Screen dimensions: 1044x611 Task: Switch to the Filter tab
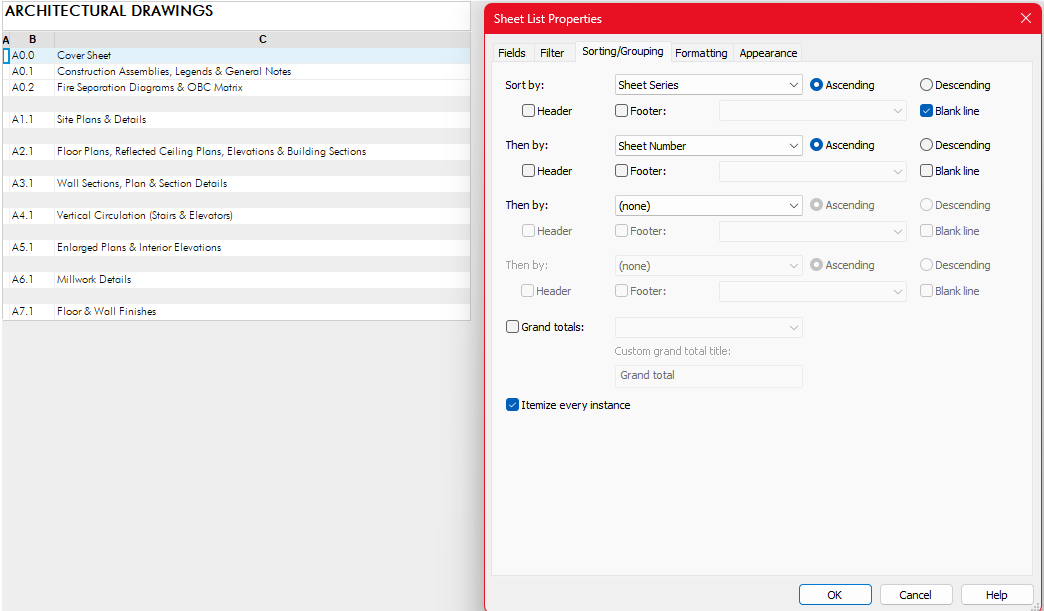[x=552, y=53]
